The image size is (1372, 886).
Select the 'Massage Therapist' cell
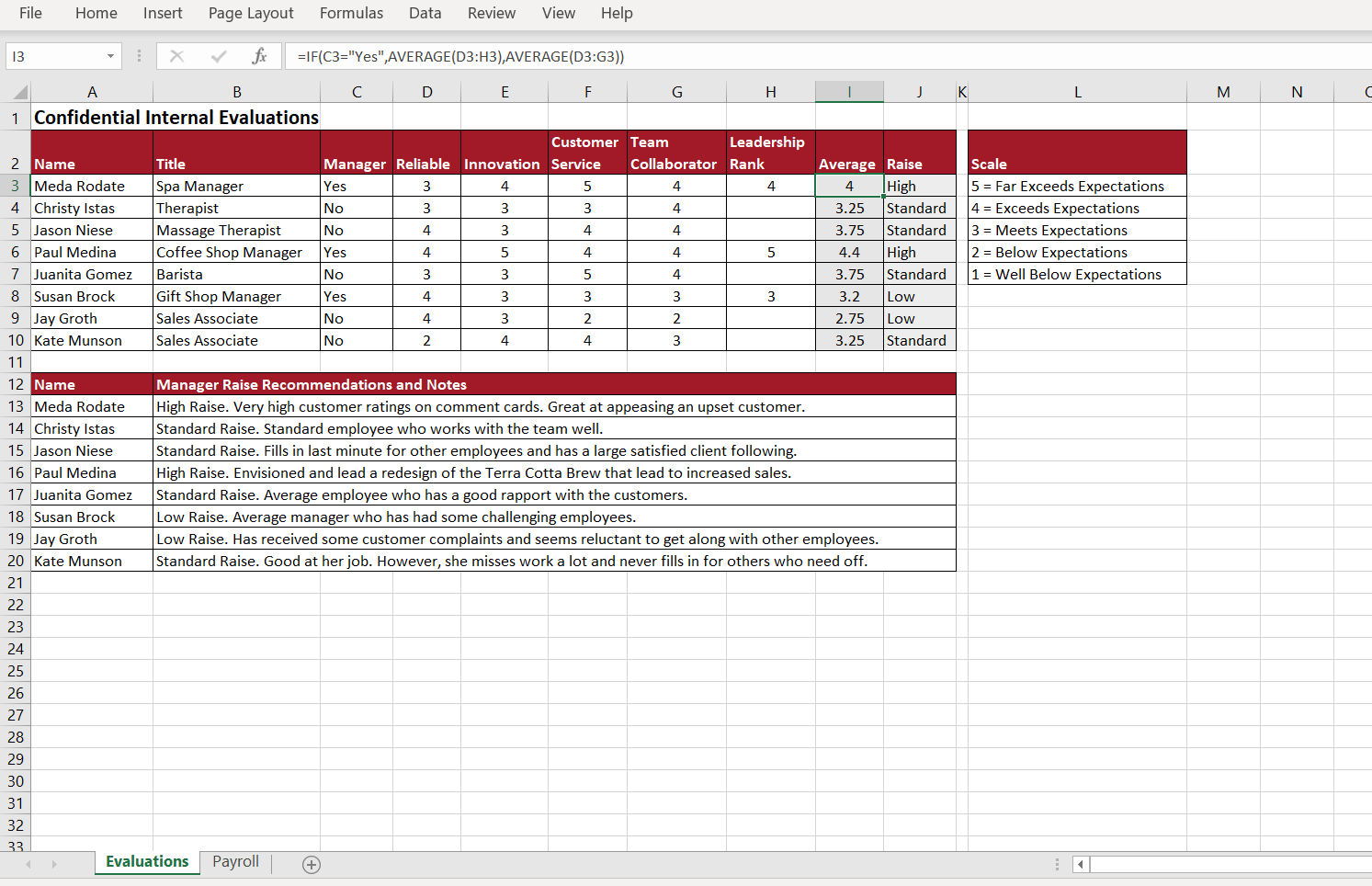[236, 230]
